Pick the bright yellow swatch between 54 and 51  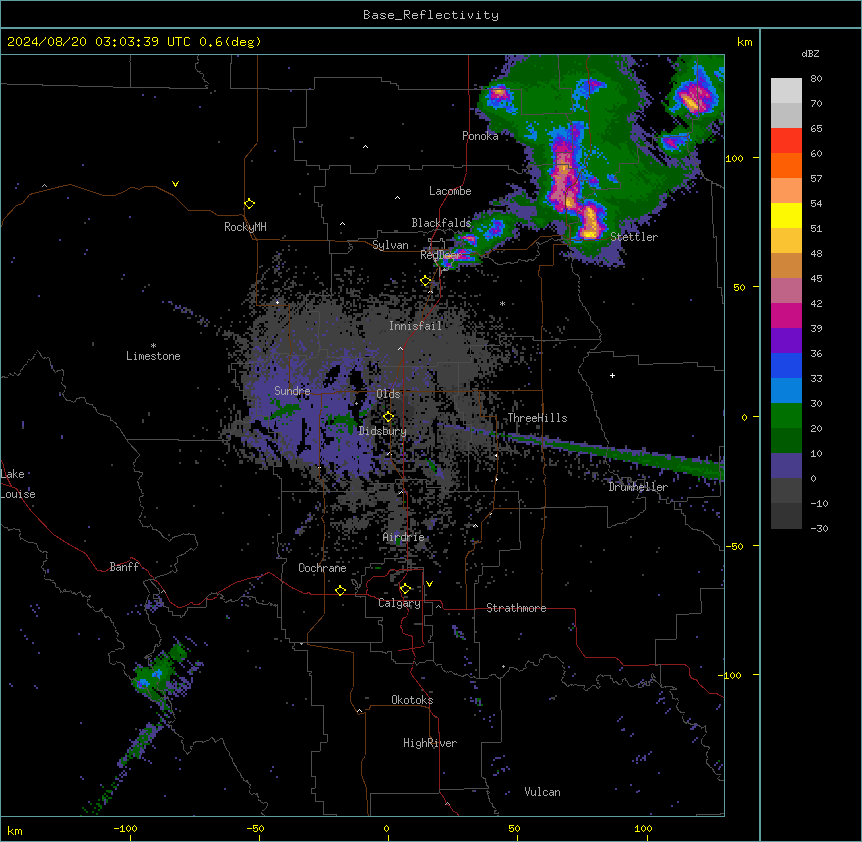(786, 215)
